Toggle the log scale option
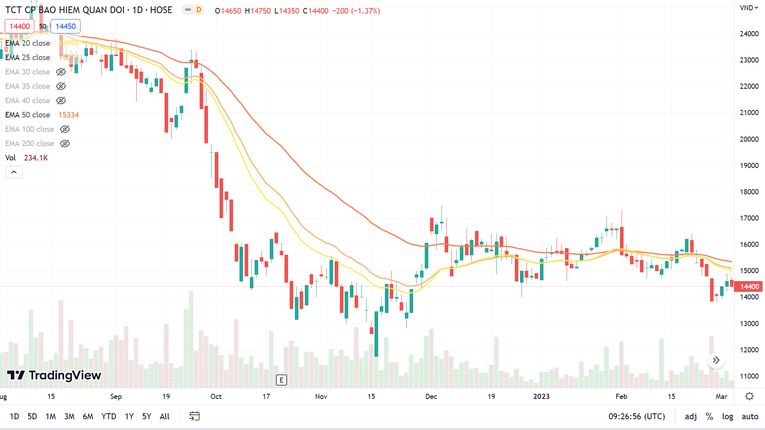 727,416
